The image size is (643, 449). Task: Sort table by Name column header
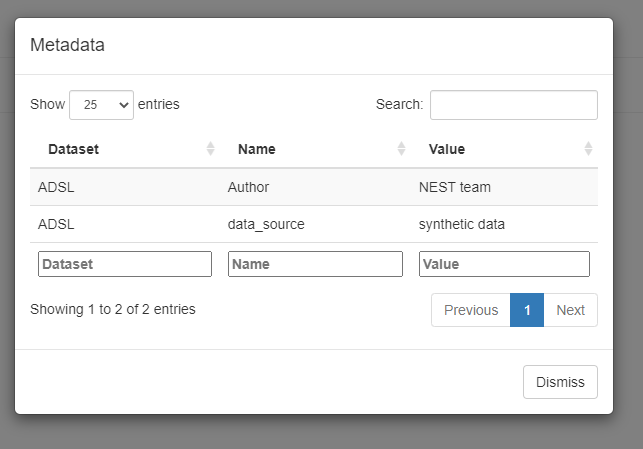click(257, 149)
